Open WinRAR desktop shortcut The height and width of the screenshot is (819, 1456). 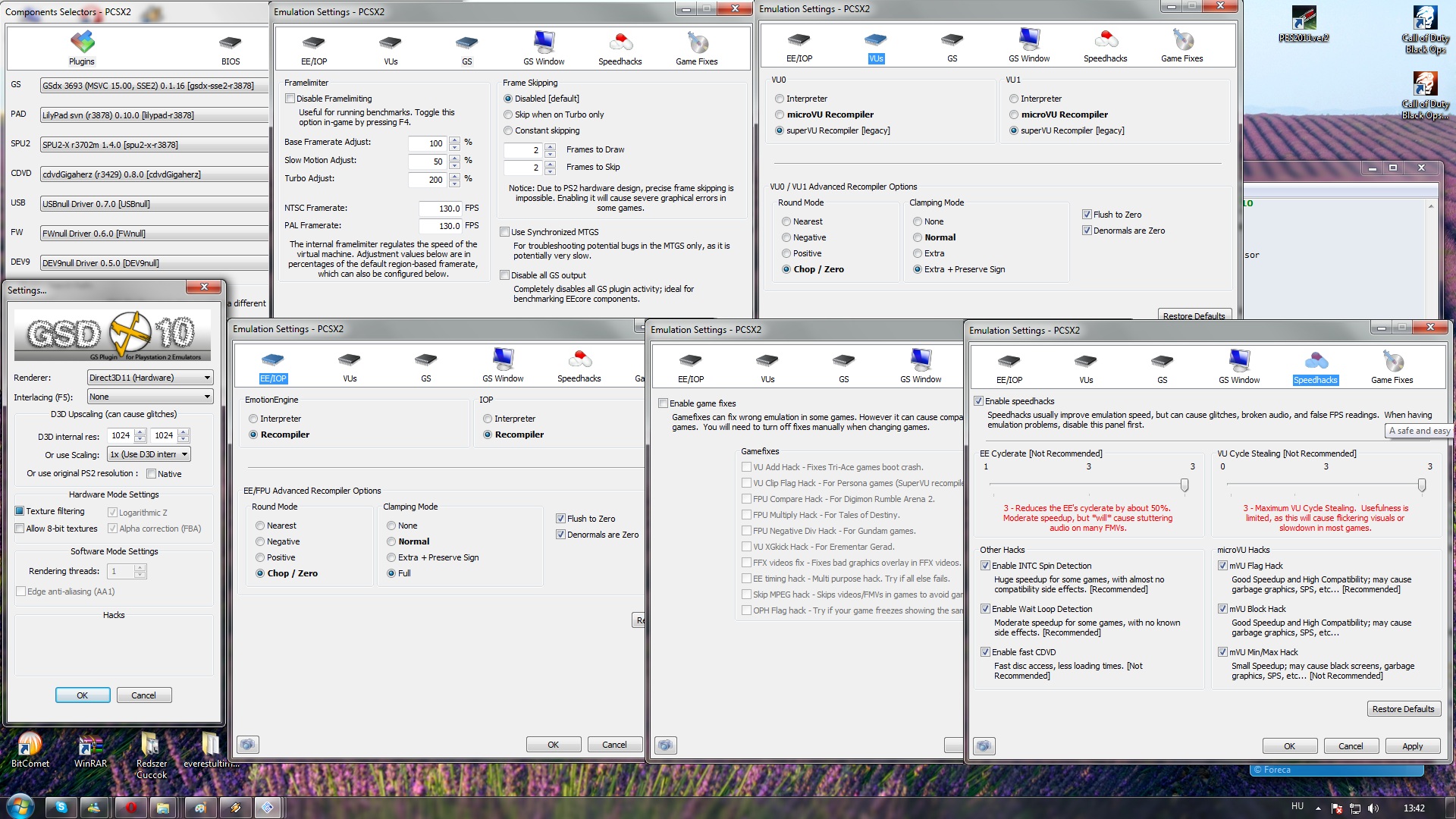coord(90,751)
